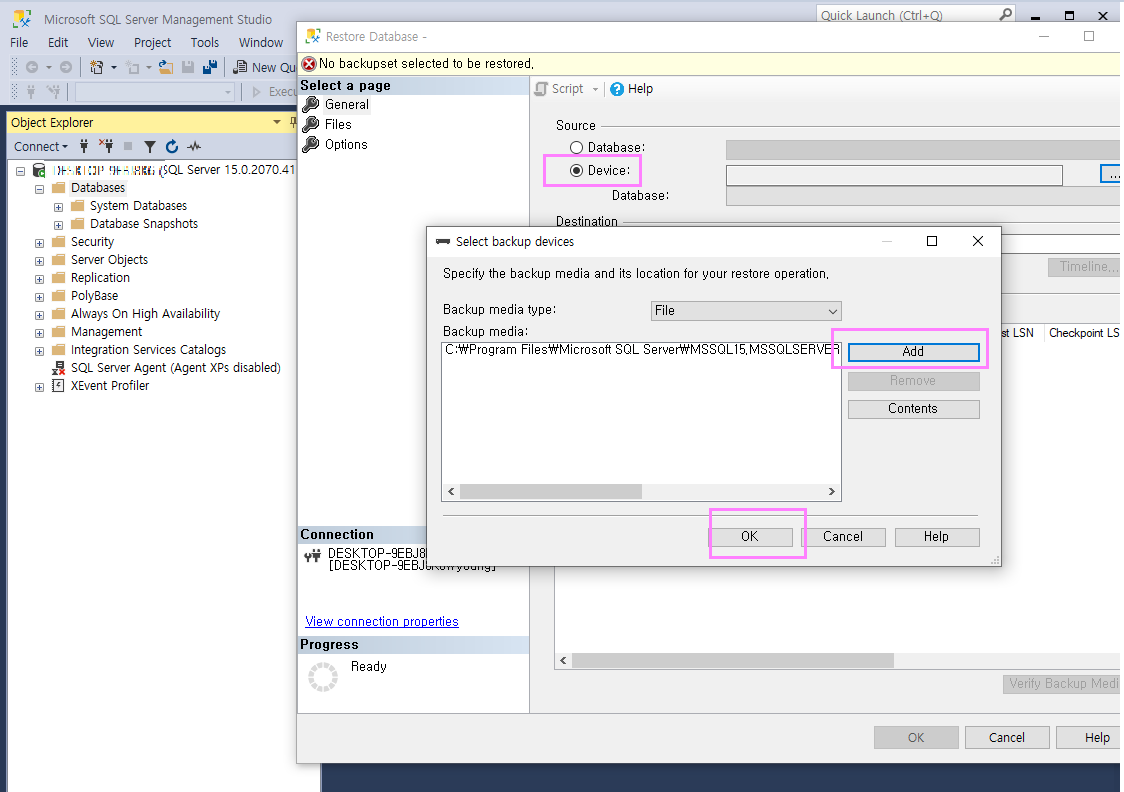The width and height of the screenshot is (1124, 792).
Task: Click the server node database icon
Action: [x=39, y=171]
